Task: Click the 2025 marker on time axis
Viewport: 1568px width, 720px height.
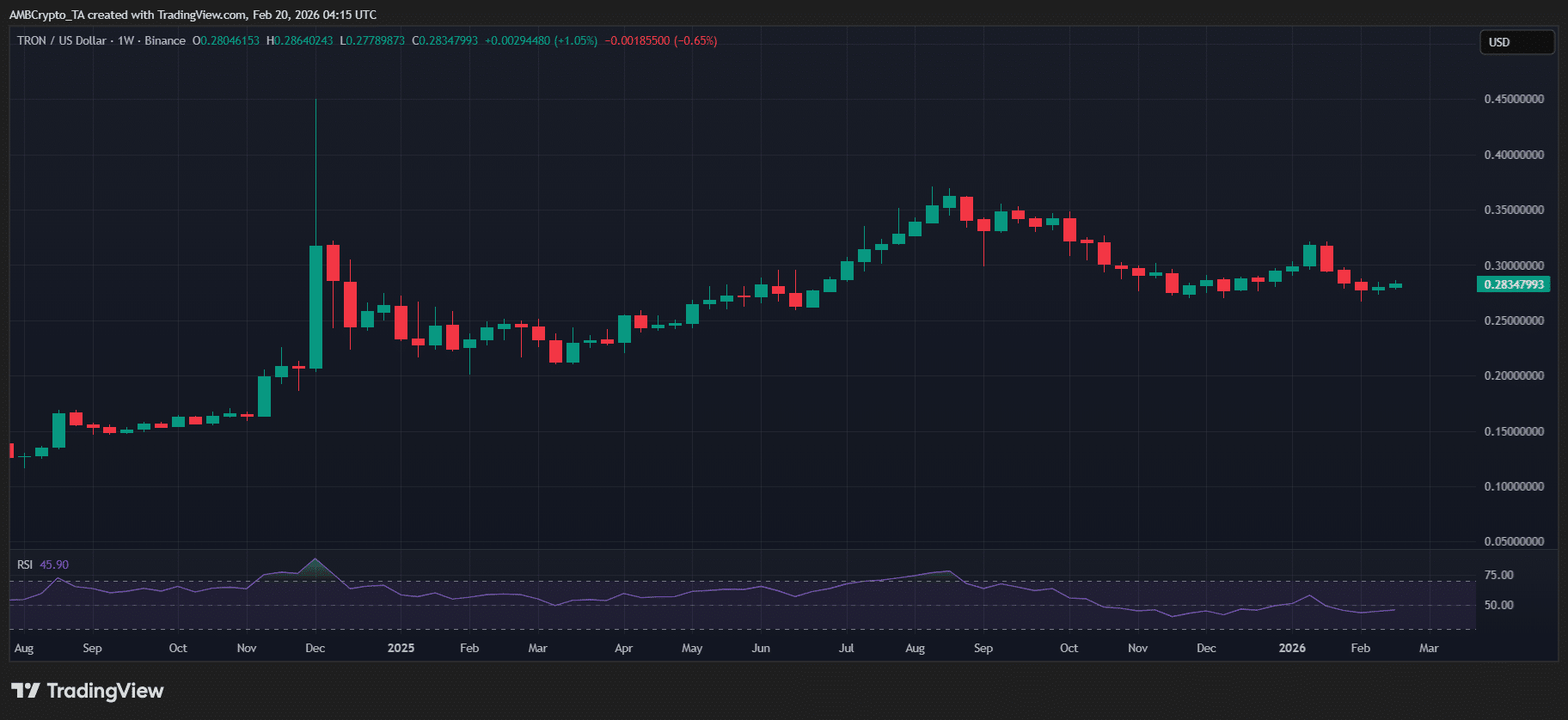Action: point(401,648)
